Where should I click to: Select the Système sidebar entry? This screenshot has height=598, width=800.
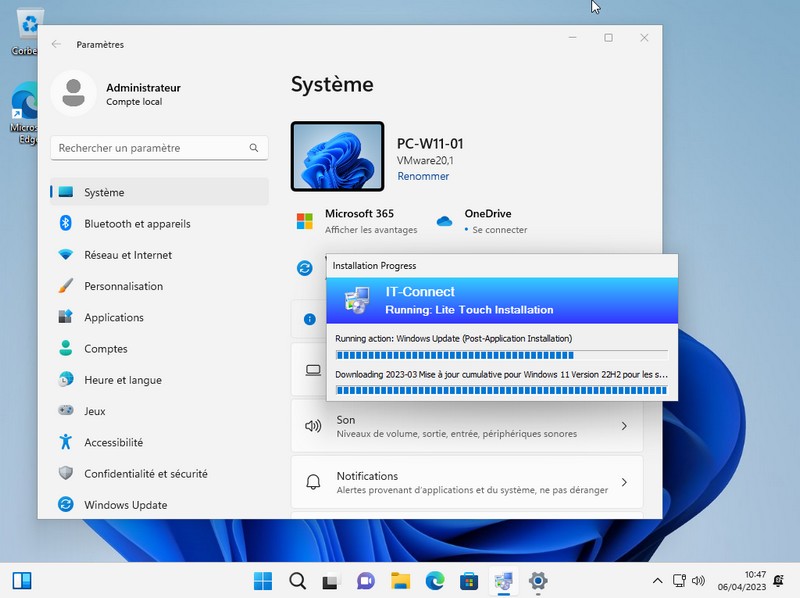[x=159, y=192]
